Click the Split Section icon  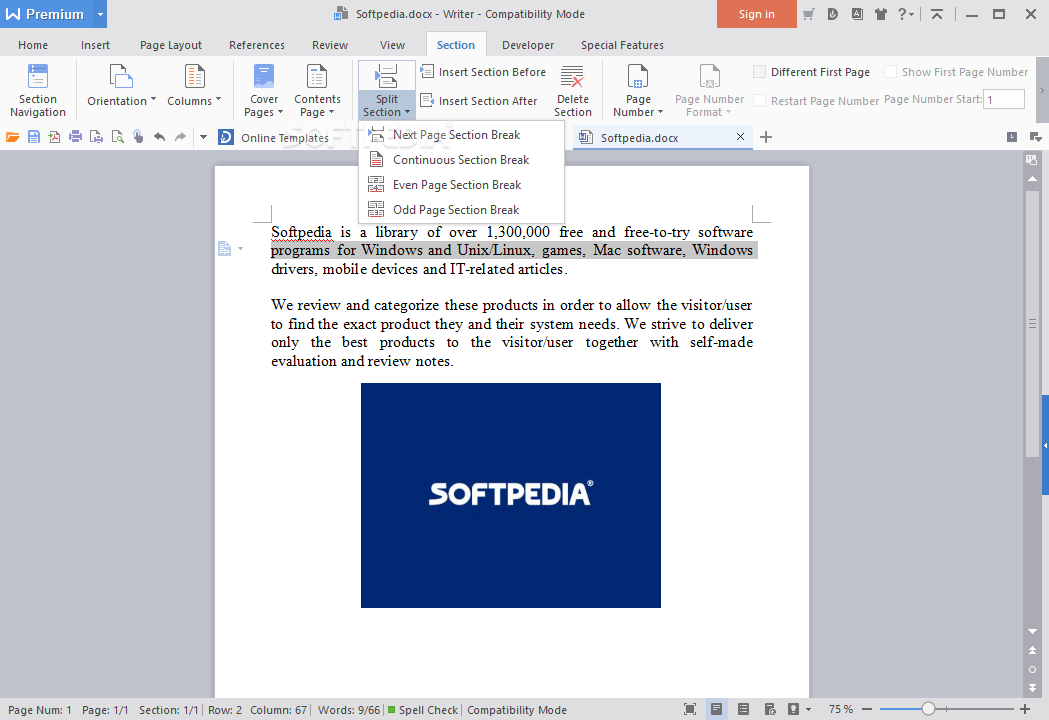[386, 77]
